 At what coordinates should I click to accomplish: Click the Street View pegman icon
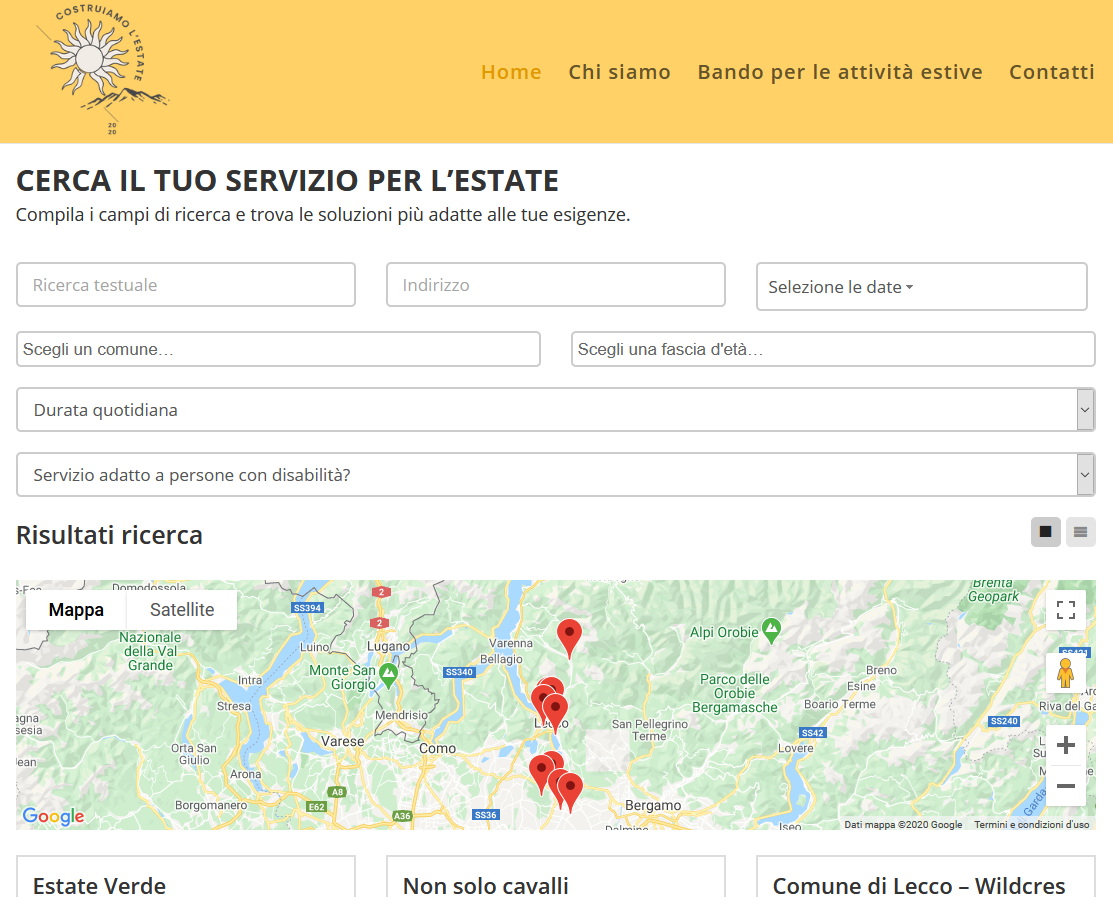1065,673
